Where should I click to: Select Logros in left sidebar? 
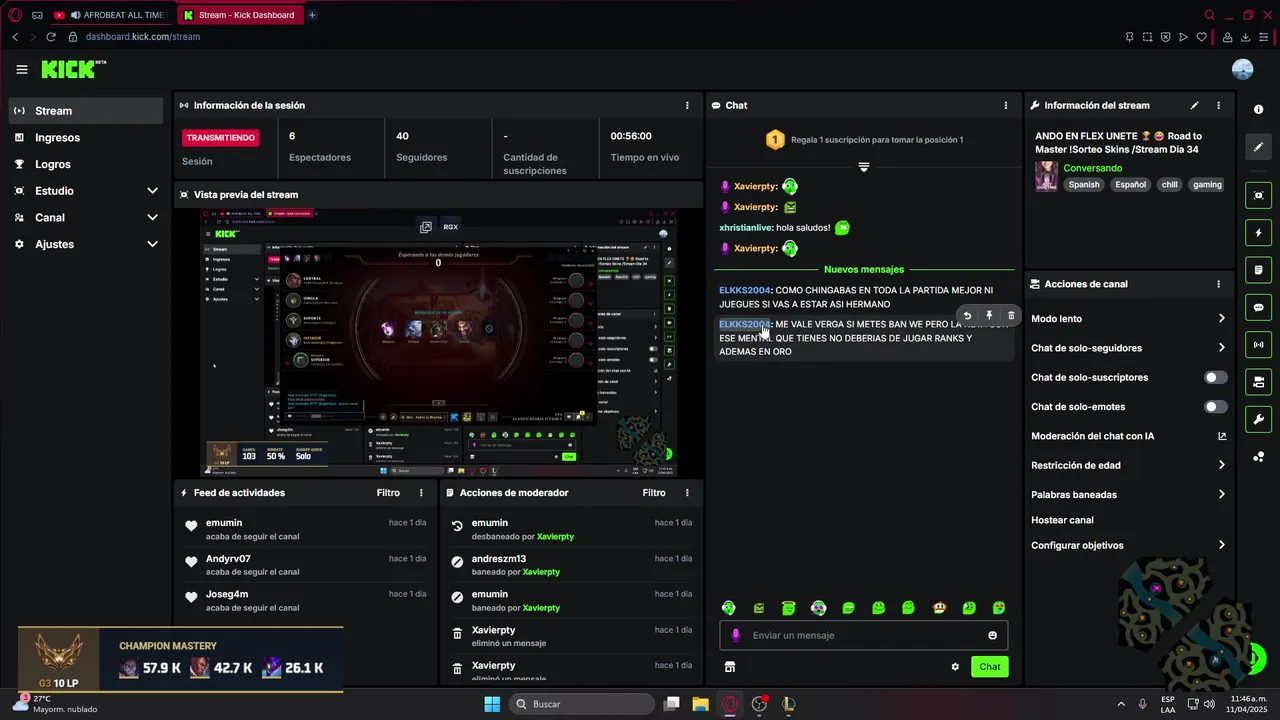point(85,164)
